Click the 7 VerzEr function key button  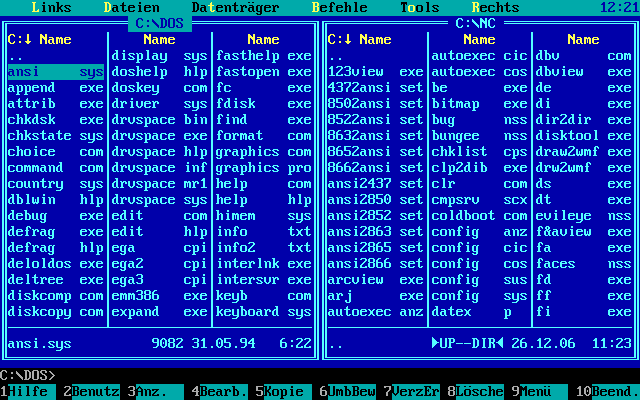click(412, 392)
